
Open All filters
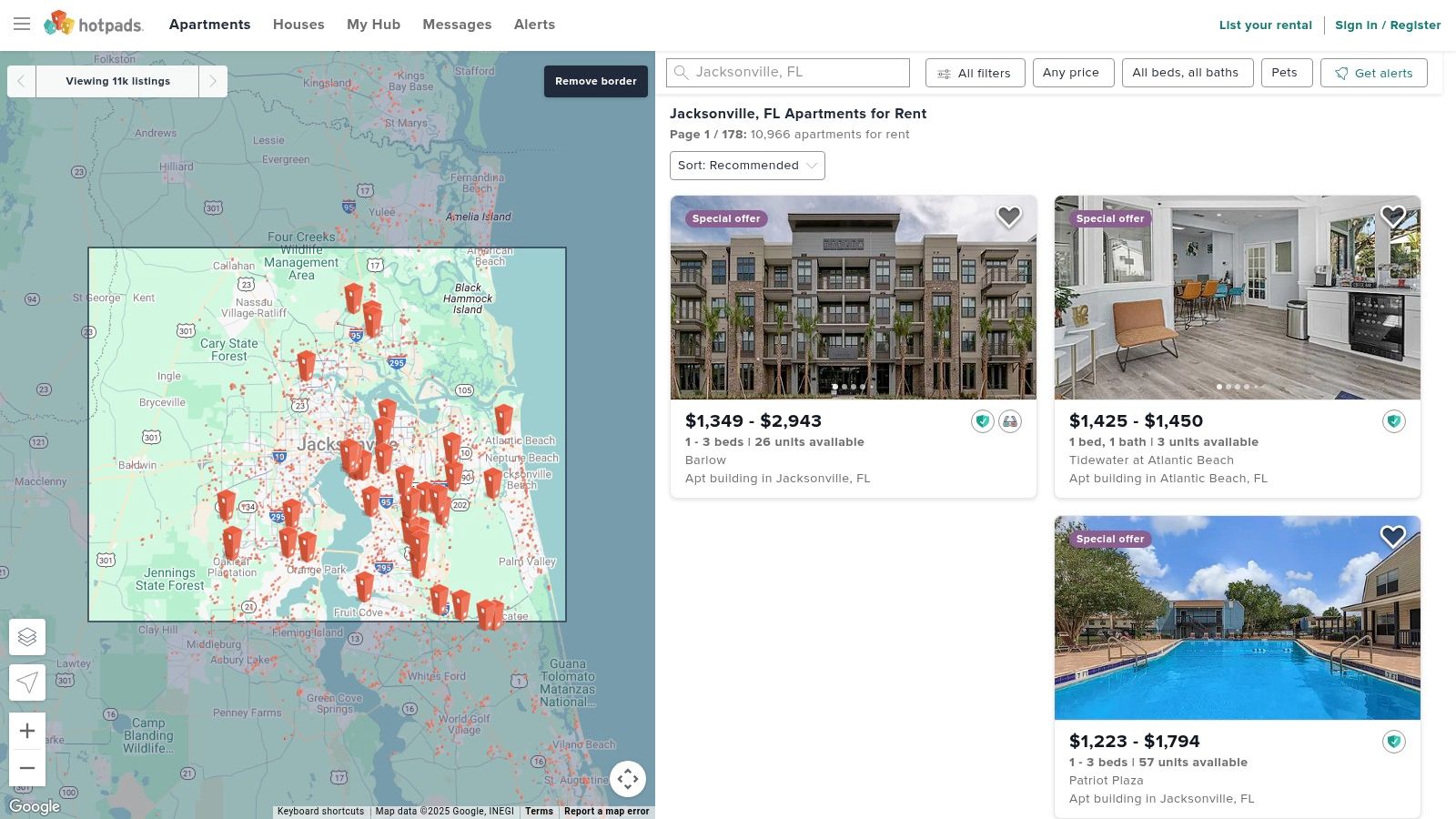tap(975, 73)
